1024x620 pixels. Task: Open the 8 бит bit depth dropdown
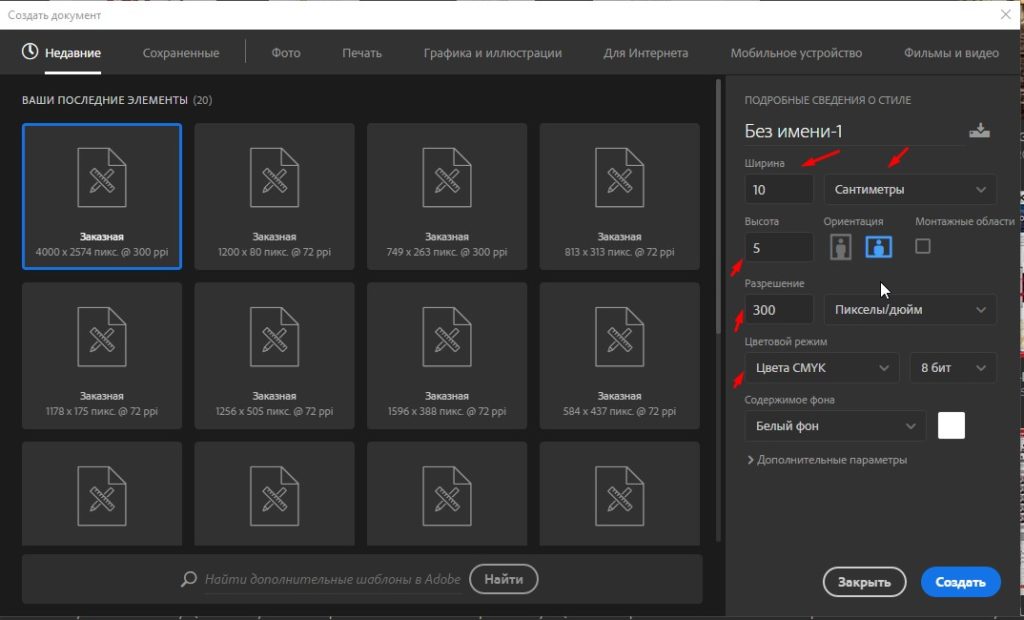[x=952, y=368]
